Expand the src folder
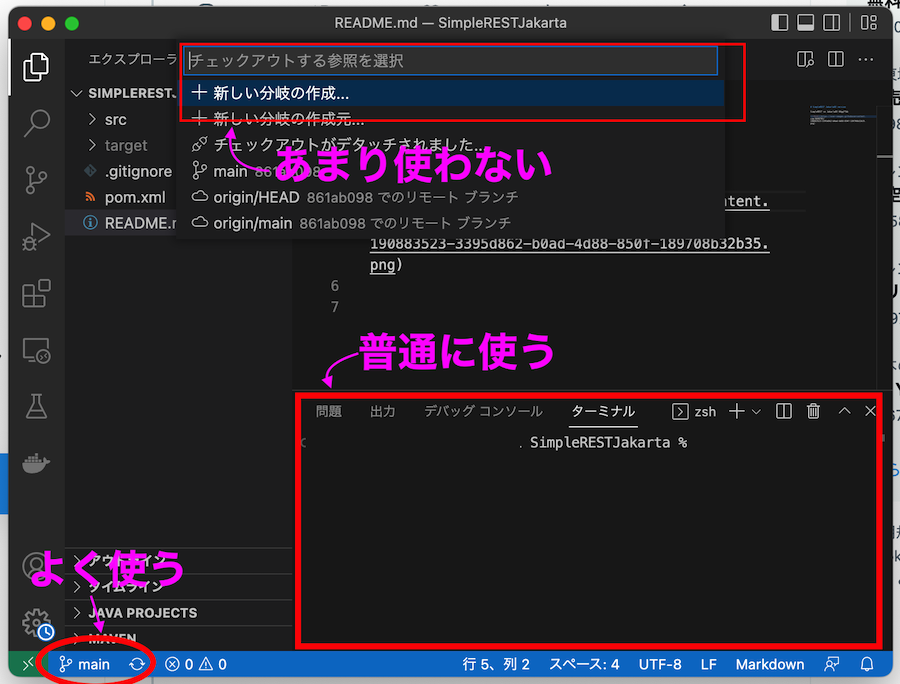900x684 pixels. click(x=115, y=120)
